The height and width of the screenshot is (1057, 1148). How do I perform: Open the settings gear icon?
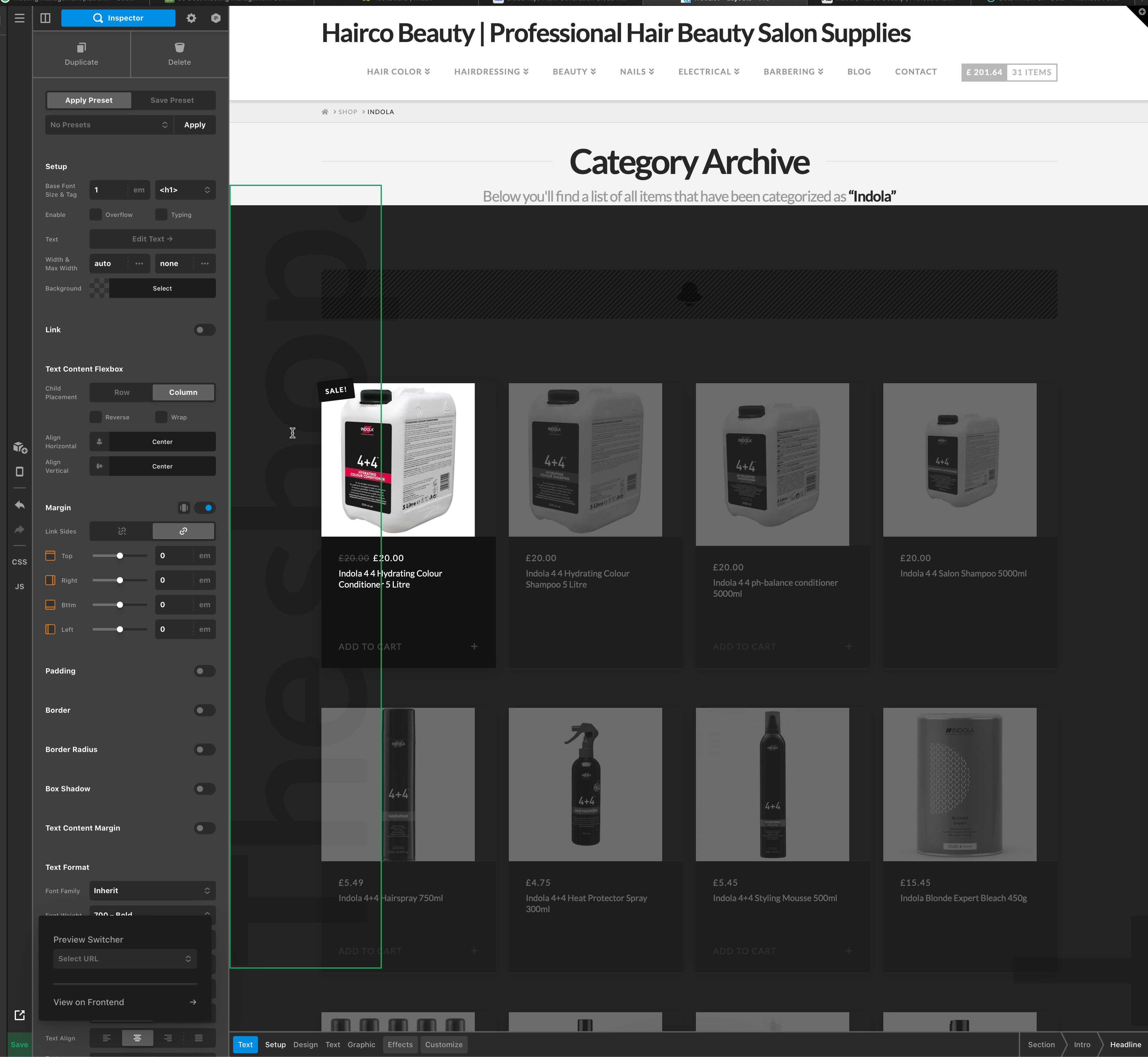[191, 18]
